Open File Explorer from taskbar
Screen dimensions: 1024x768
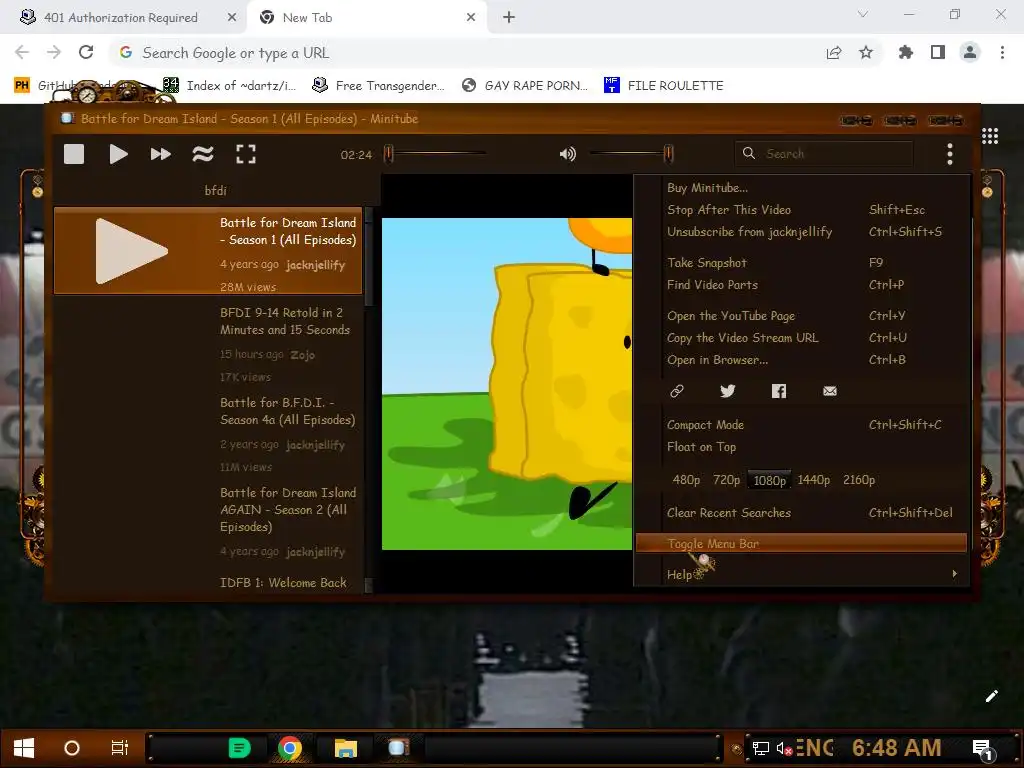(345, 748)
